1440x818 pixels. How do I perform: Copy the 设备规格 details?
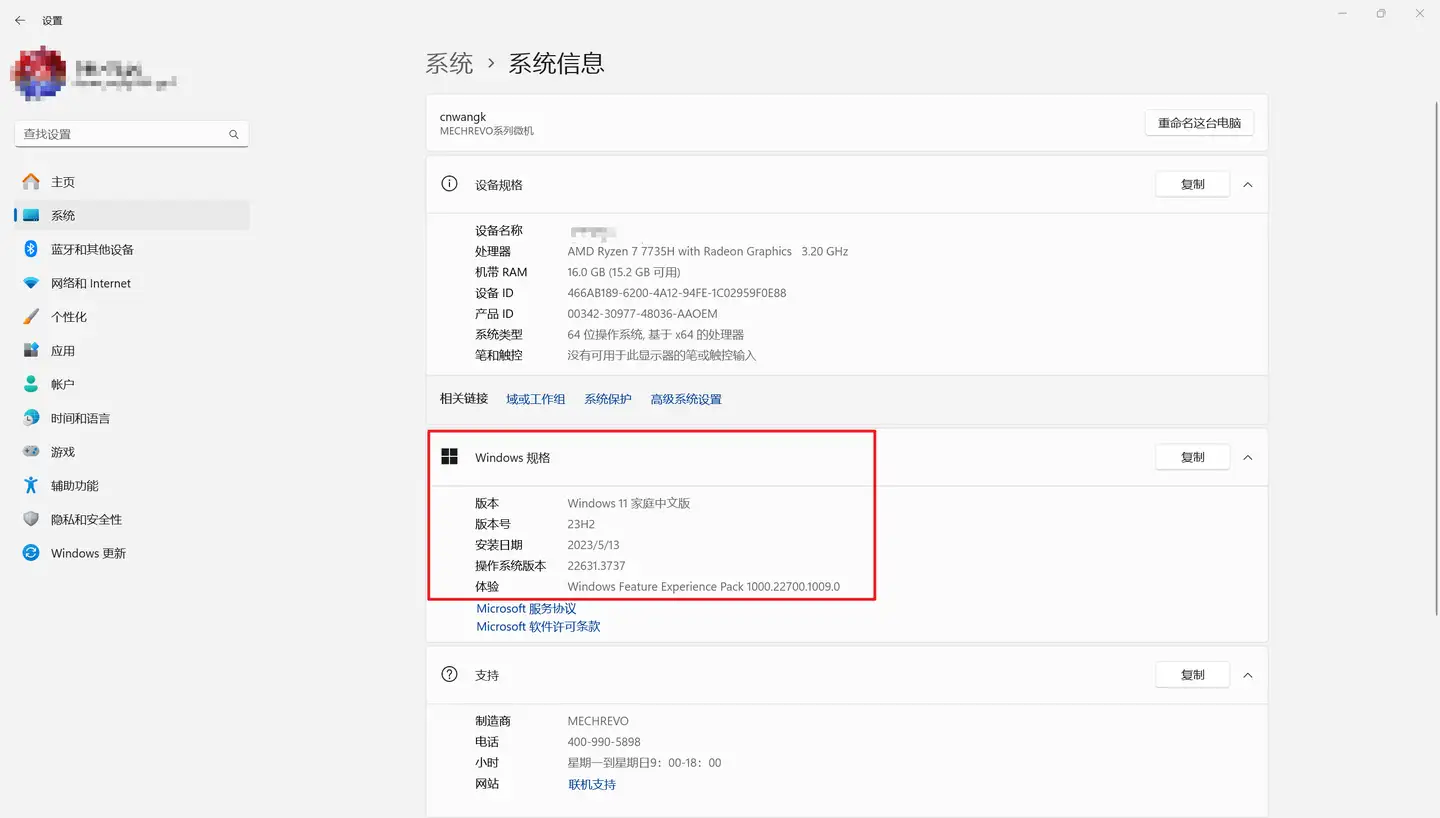pyautogui.click(x=1192, y=185)
